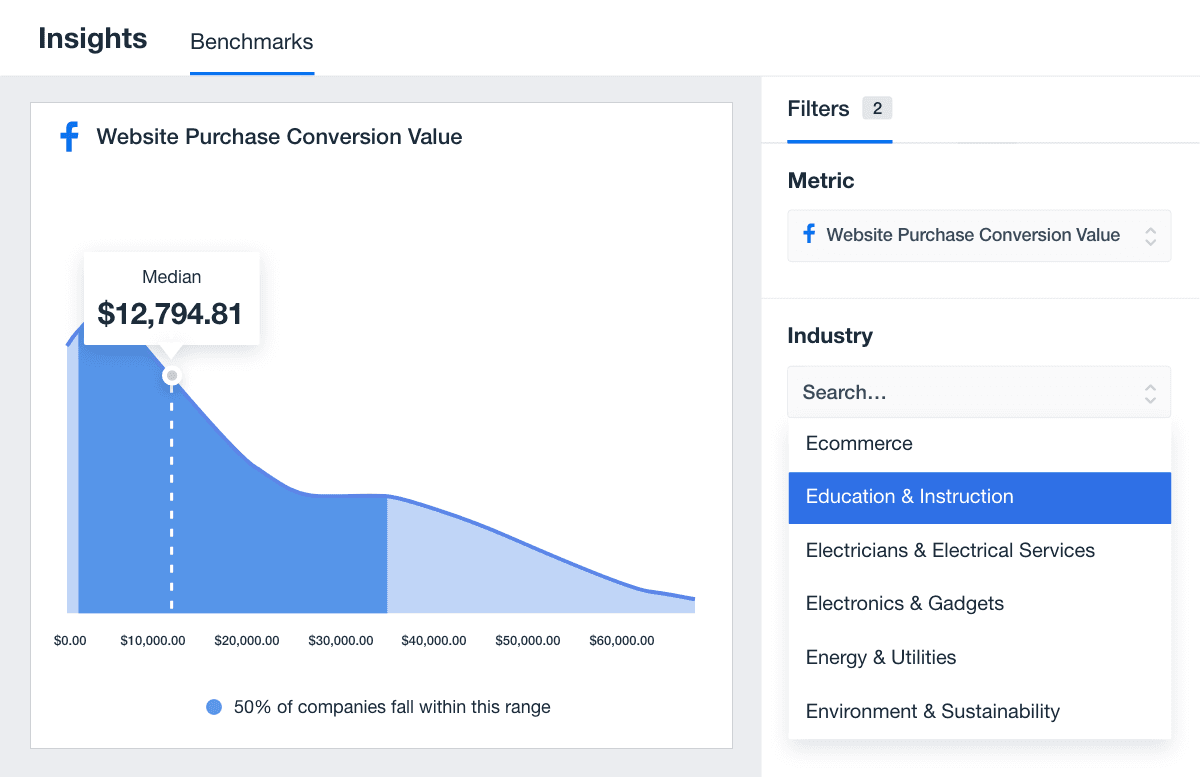Click the median marker dot on chart
The height and width of the screenshot is (777, 1200).
[x=172, y=376]
